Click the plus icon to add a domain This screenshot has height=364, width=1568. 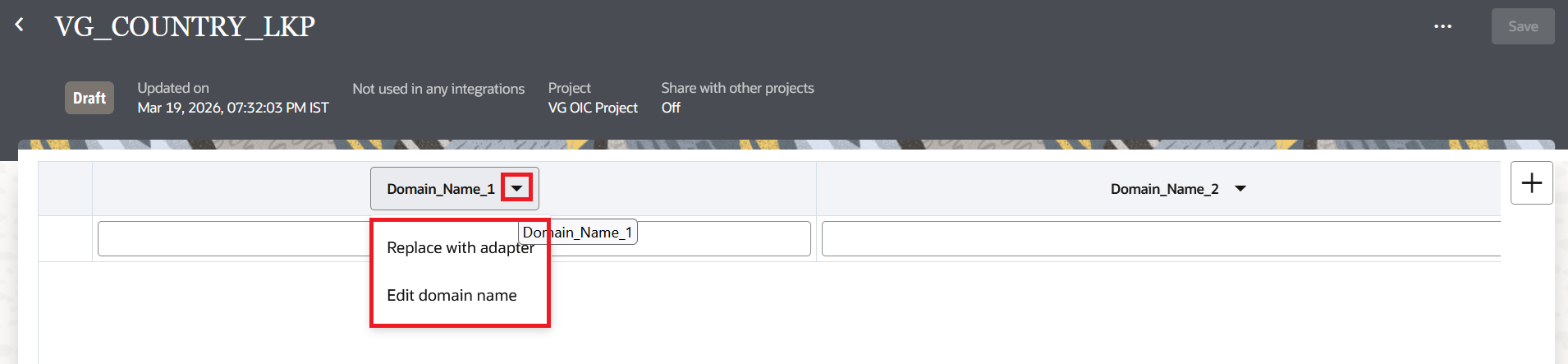click(1531, 182)
